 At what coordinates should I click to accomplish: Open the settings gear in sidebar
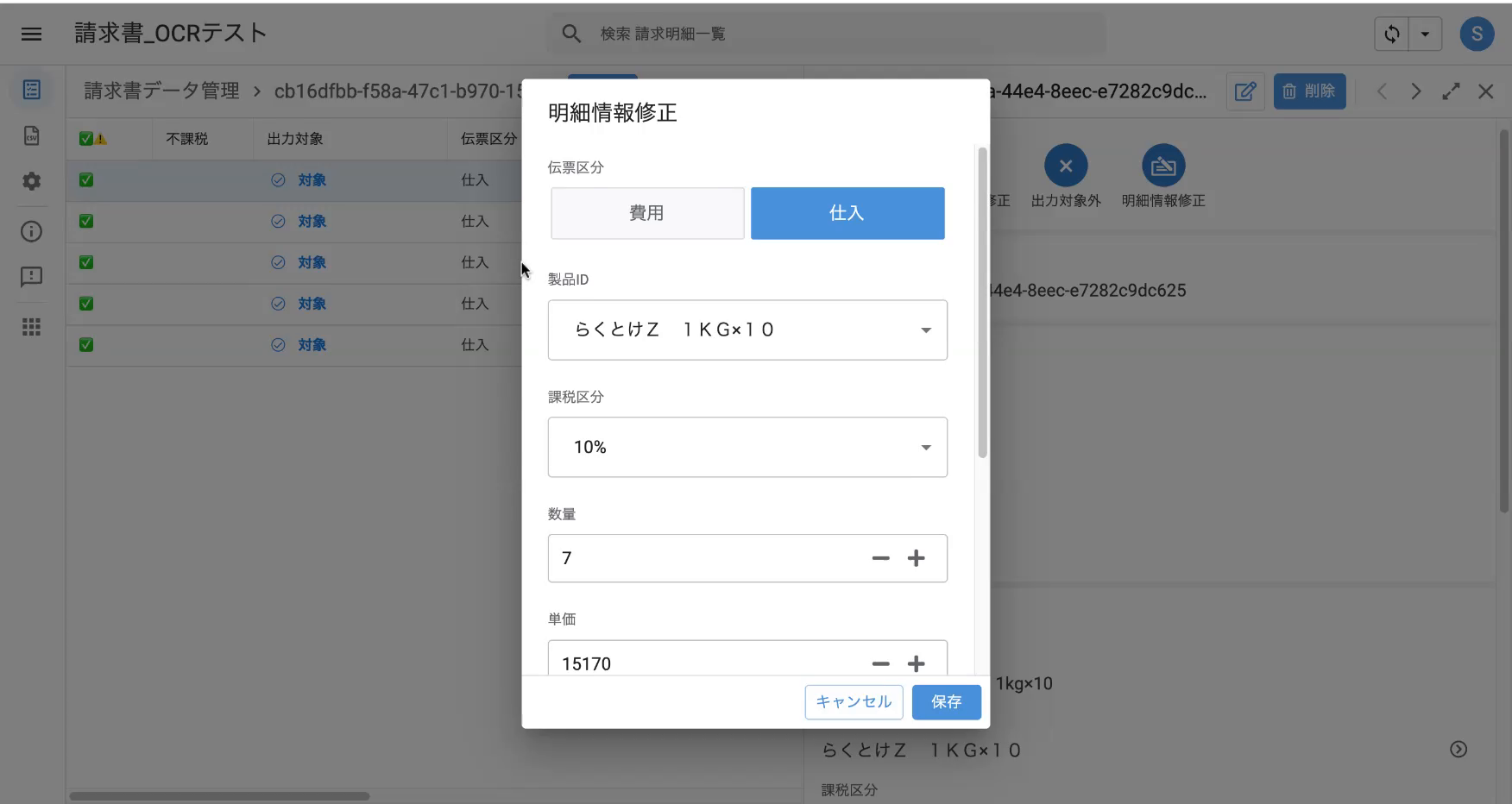pos(32,181)
